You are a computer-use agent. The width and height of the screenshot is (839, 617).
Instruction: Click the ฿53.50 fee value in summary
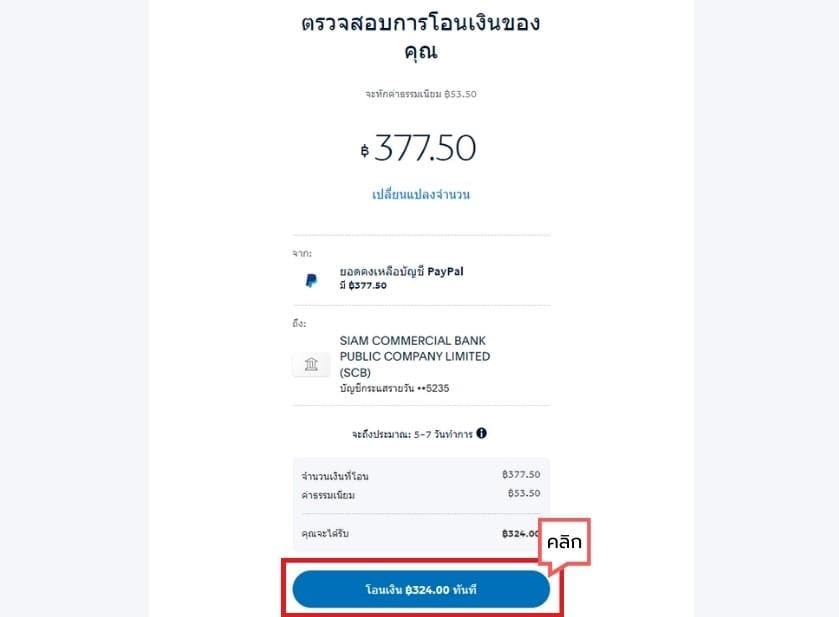click(524, 493)
